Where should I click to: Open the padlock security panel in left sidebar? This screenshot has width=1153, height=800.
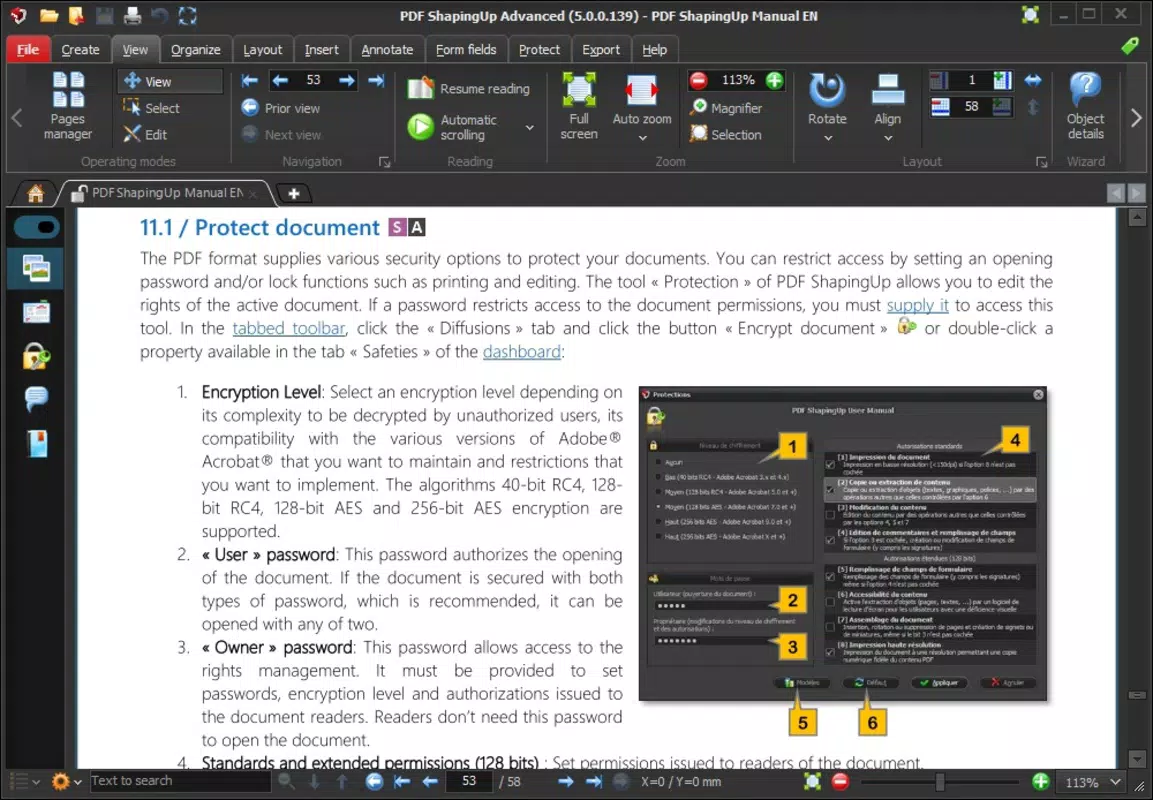36,356
